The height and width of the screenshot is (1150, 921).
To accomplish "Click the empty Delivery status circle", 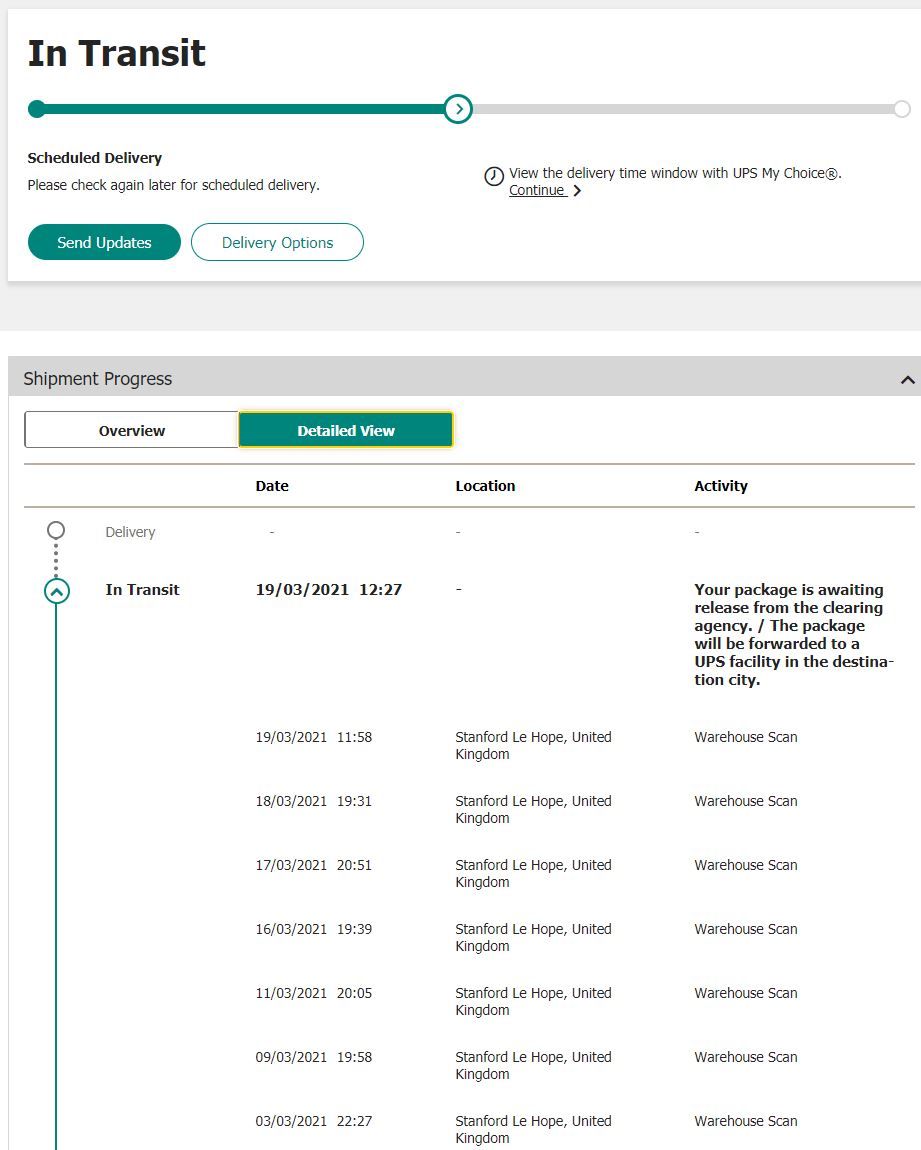I will point(56,530).
